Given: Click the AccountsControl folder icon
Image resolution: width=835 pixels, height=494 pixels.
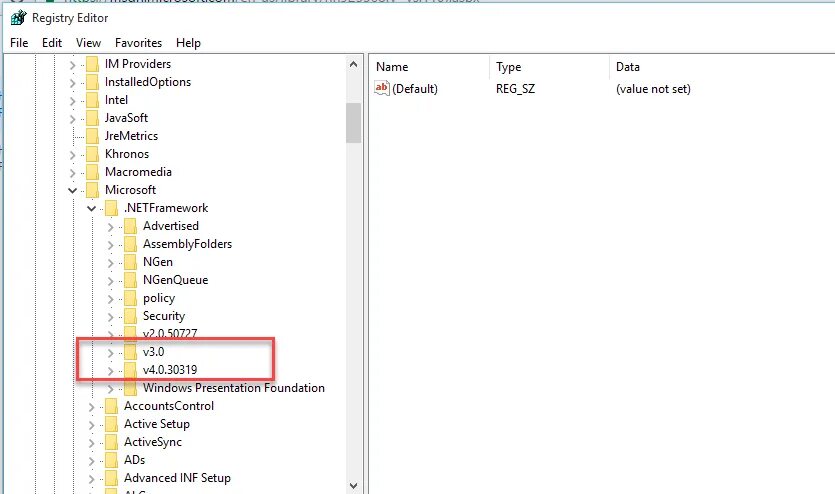Looking at the screenshot, I should tap(112, 406).
